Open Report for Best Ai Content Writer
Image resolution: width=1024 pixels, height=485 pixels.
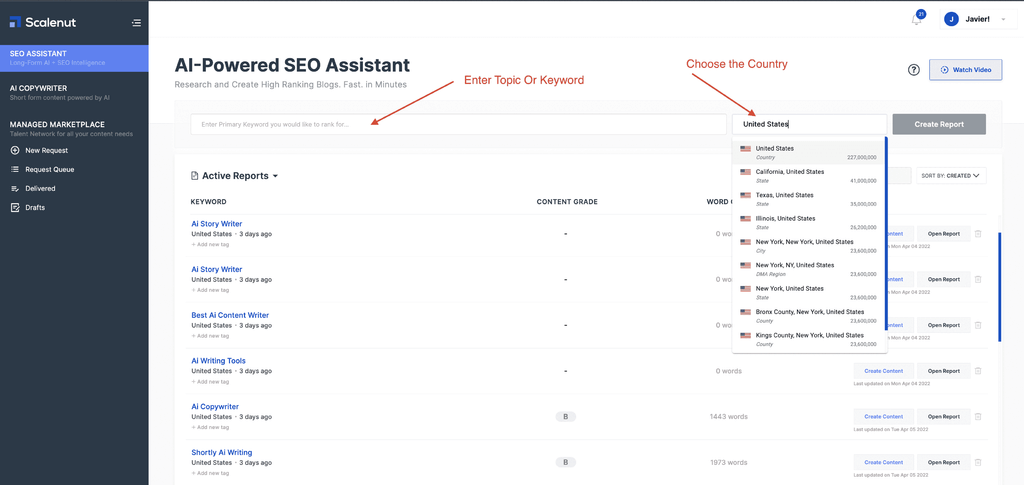(944, 325)
